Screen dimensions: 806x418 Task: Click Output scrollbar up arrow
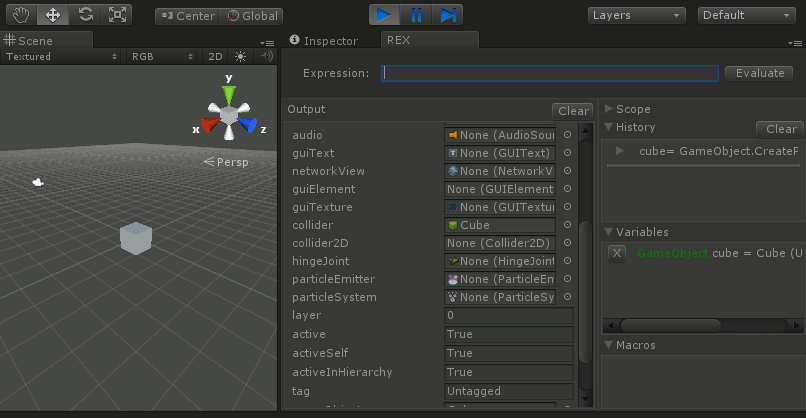click(585, 130)
